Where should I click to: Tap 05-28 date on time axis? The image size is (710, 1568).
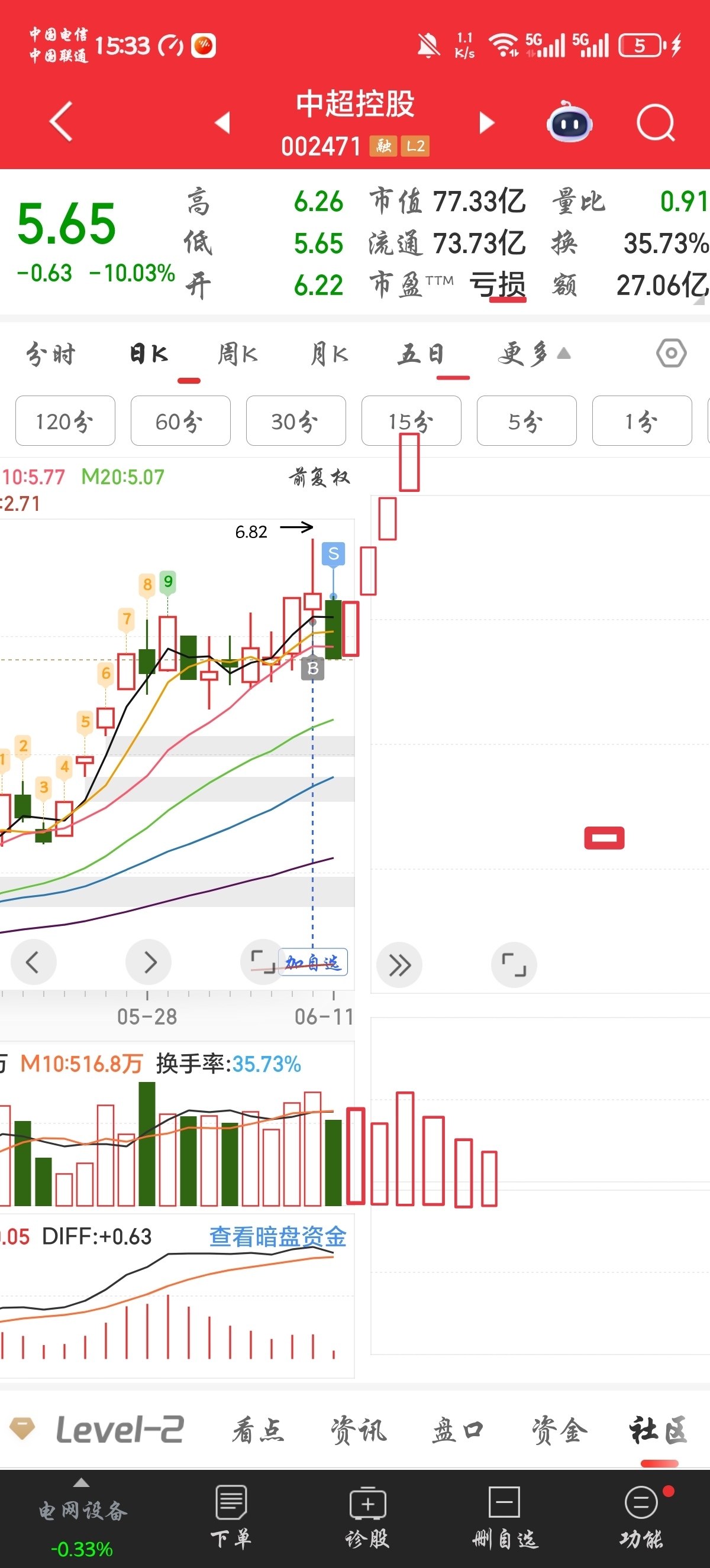click(x=147, y=1016)
